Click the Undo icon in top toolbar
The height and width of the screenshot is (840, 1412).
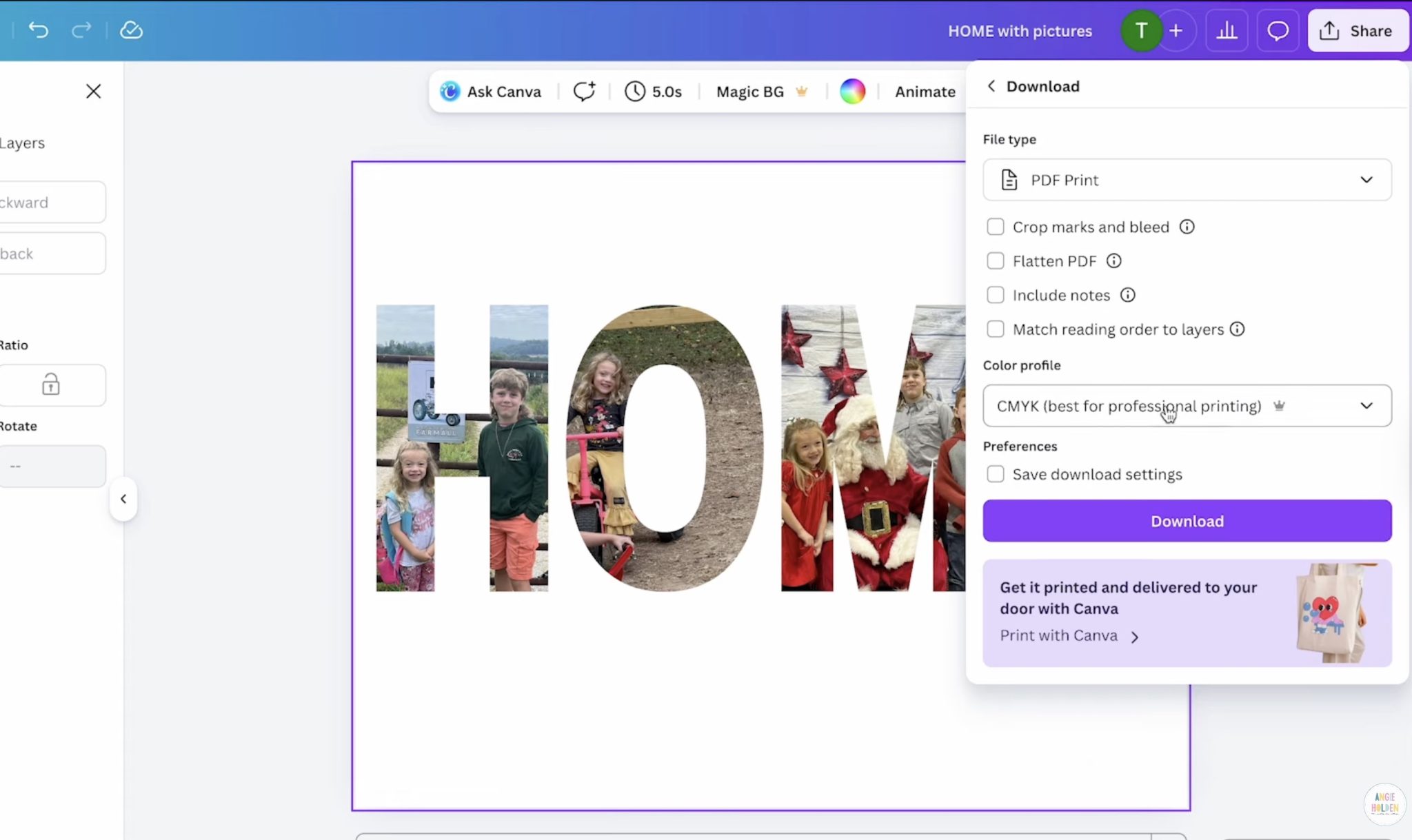click(39, 30)
